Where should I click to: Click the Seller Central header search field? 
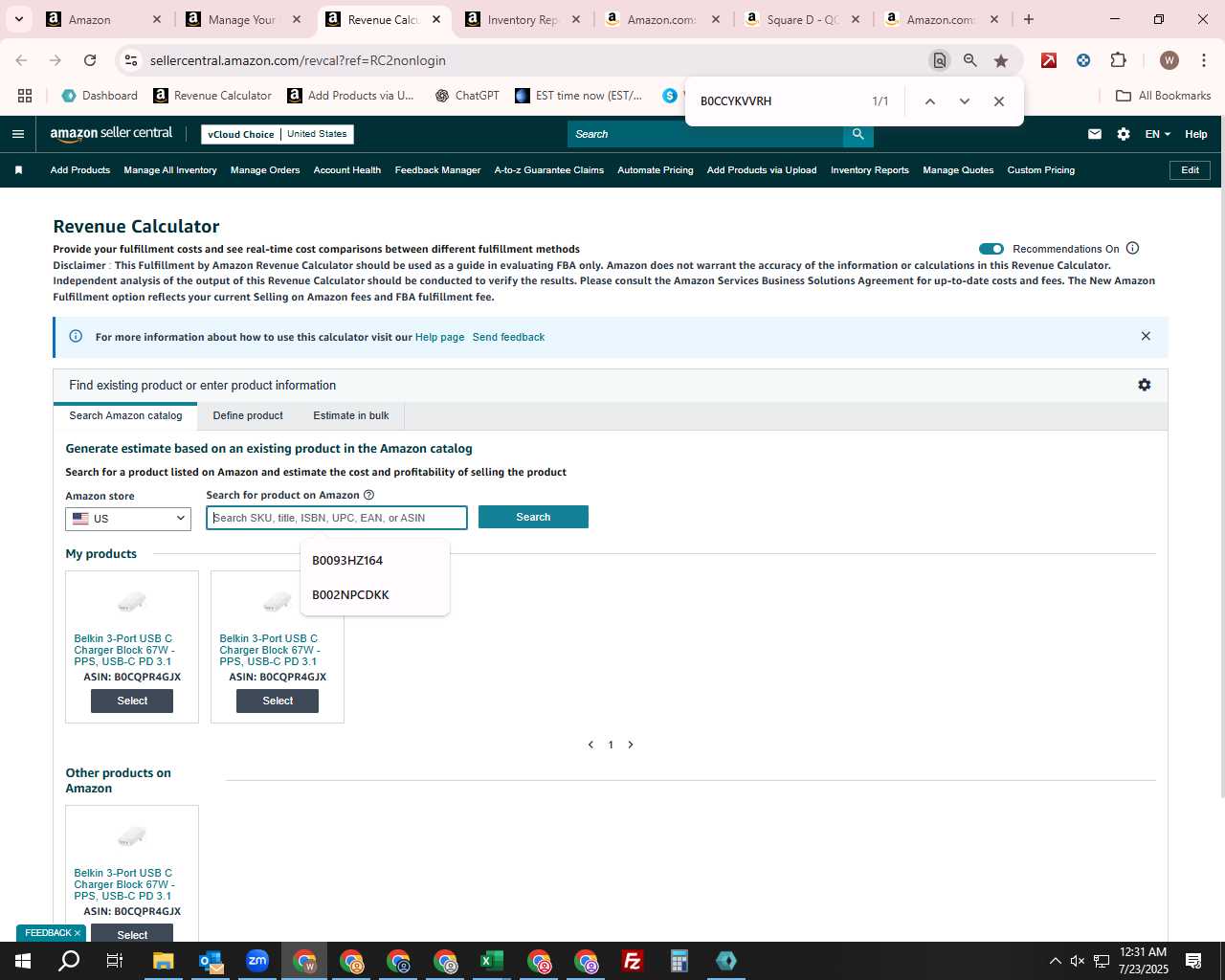click(705, 134)
